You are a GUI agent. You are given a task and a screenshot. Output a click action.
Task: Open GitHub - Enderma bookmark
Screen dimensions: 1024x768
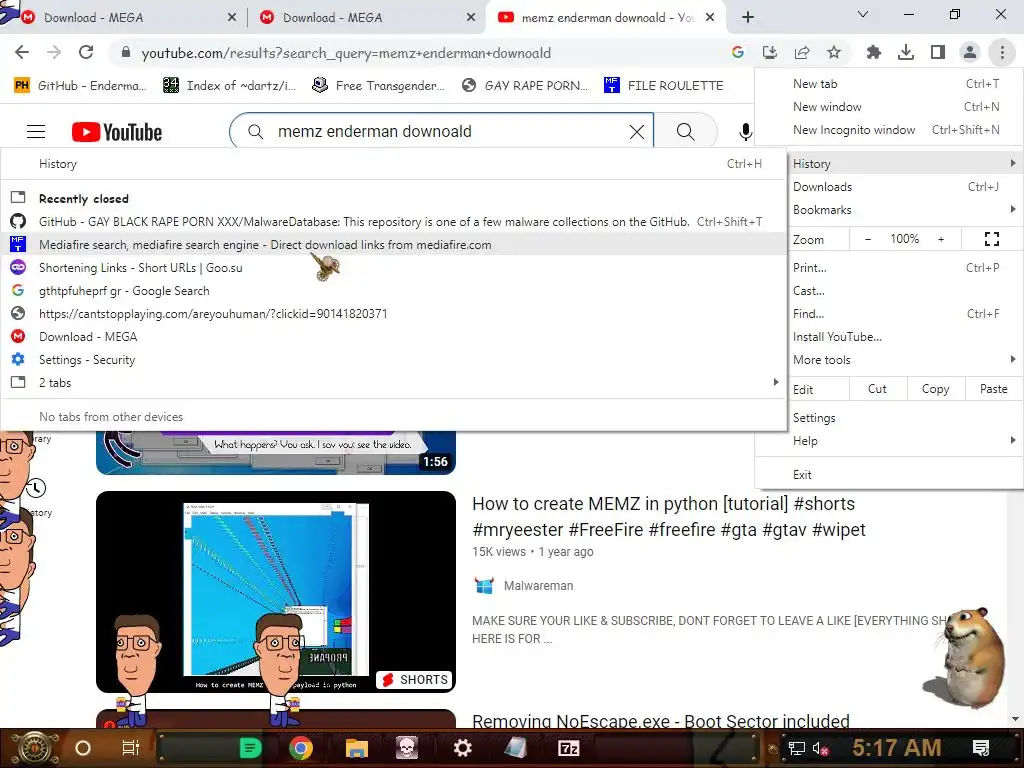80,86
